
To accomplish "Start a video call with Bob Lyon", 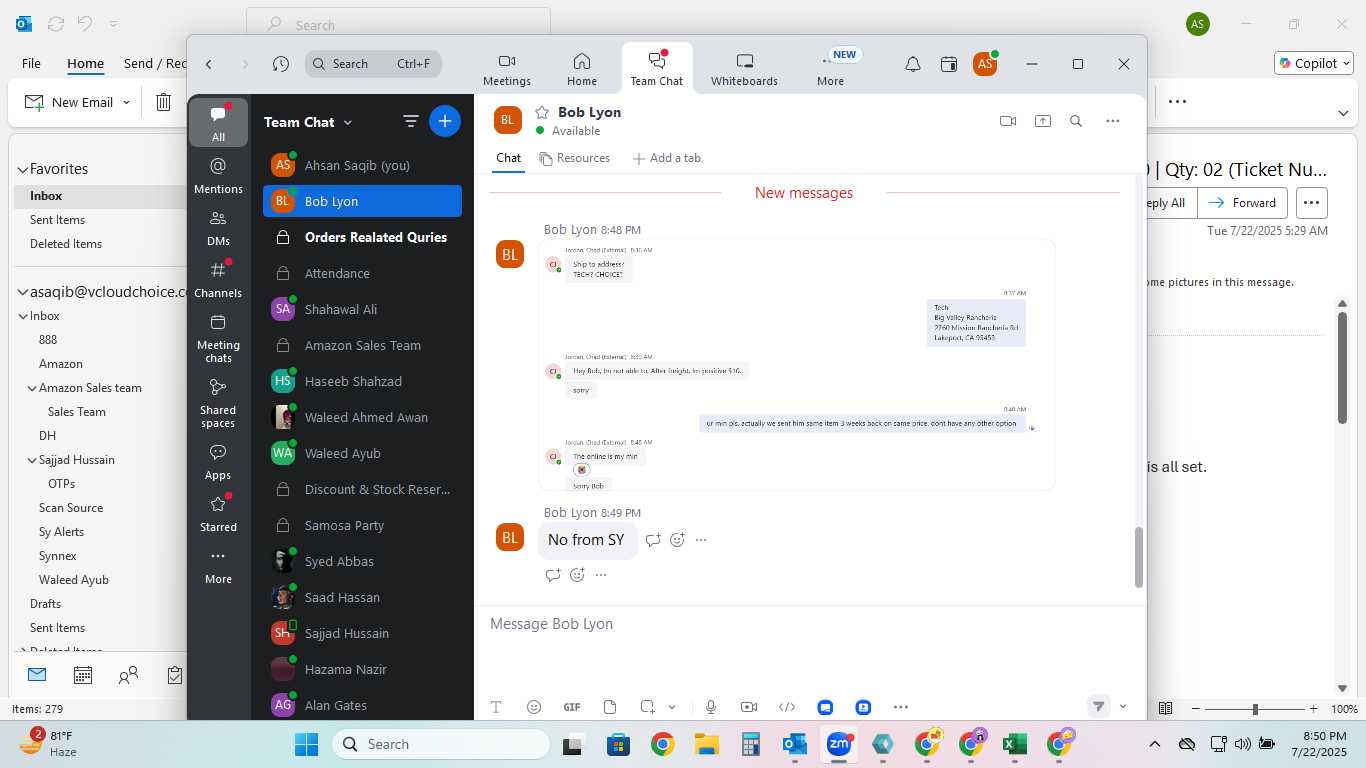I will pos(1008,121).
